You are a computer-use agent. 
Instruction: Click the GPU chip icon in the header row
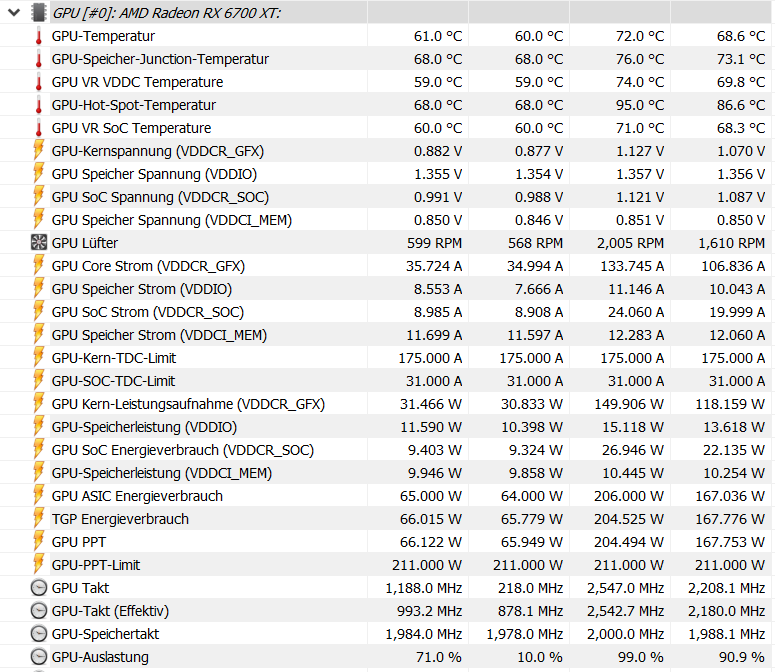(39, 13)
